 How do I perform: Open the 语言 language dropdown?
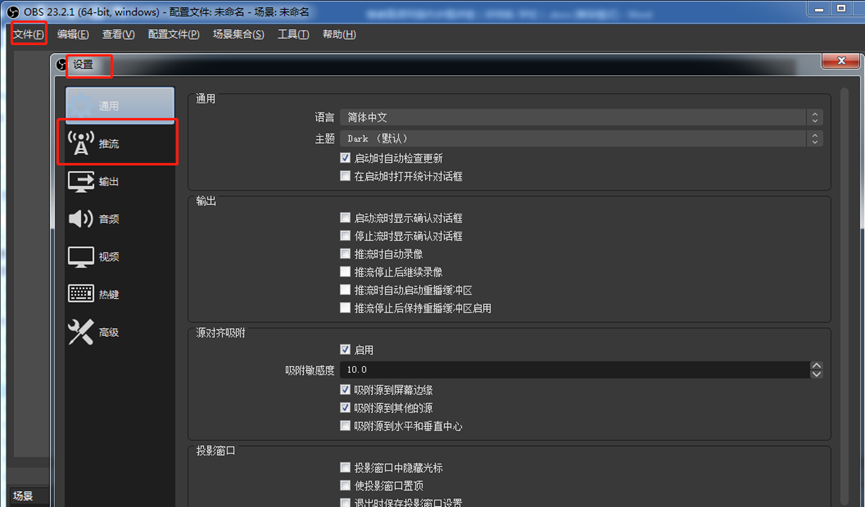pyautogui.click(x=581, y=117)
